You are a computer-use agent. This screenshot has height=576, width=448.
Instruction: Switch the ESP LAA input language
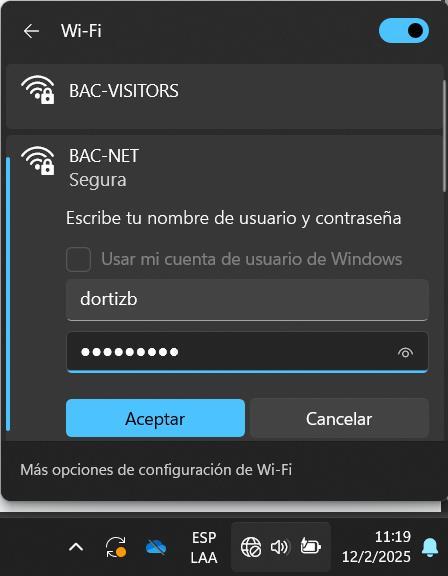pos(204,548)
